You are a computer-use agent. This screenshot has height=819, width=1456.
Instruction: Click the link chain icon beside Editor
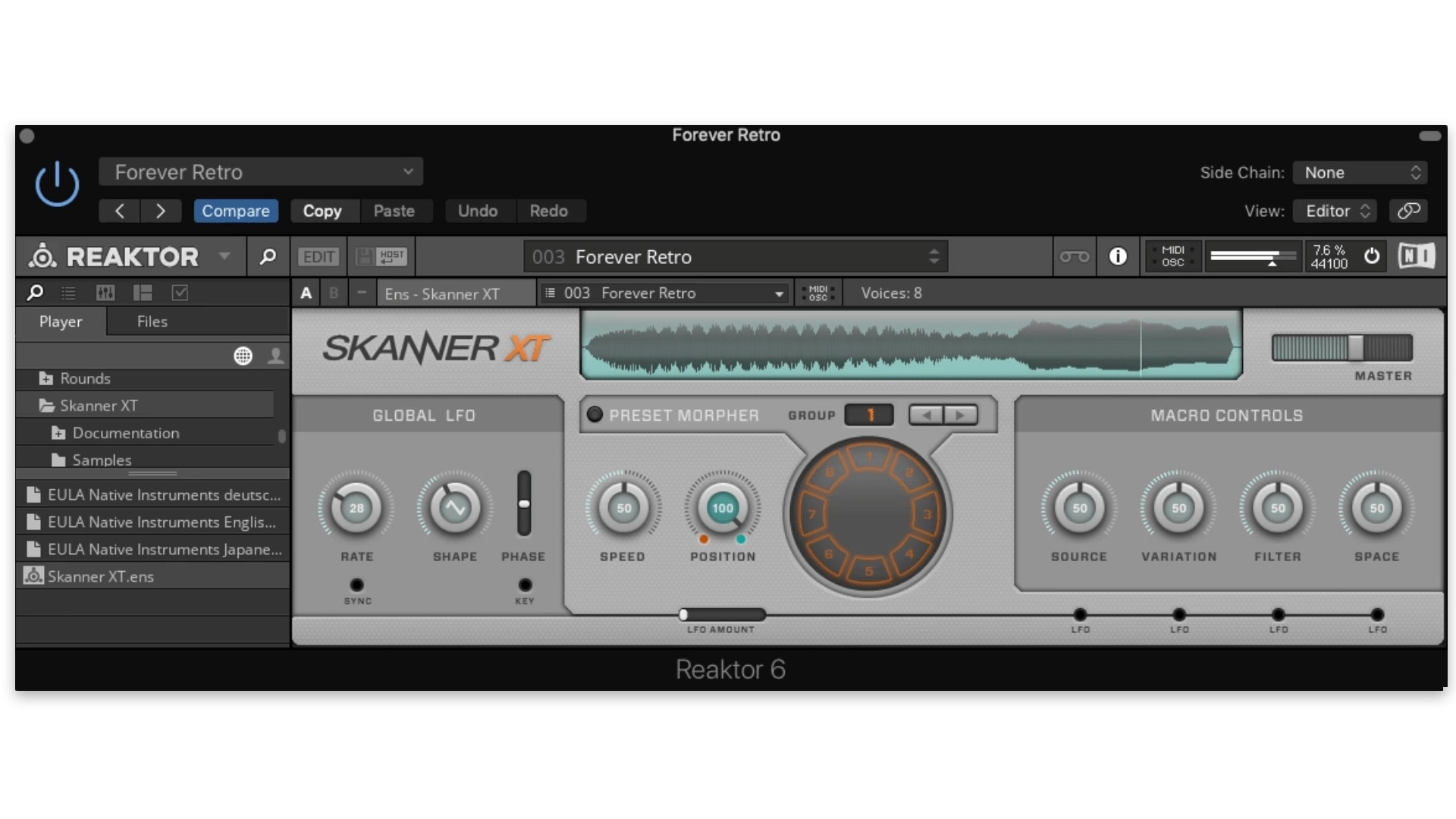1408,211
